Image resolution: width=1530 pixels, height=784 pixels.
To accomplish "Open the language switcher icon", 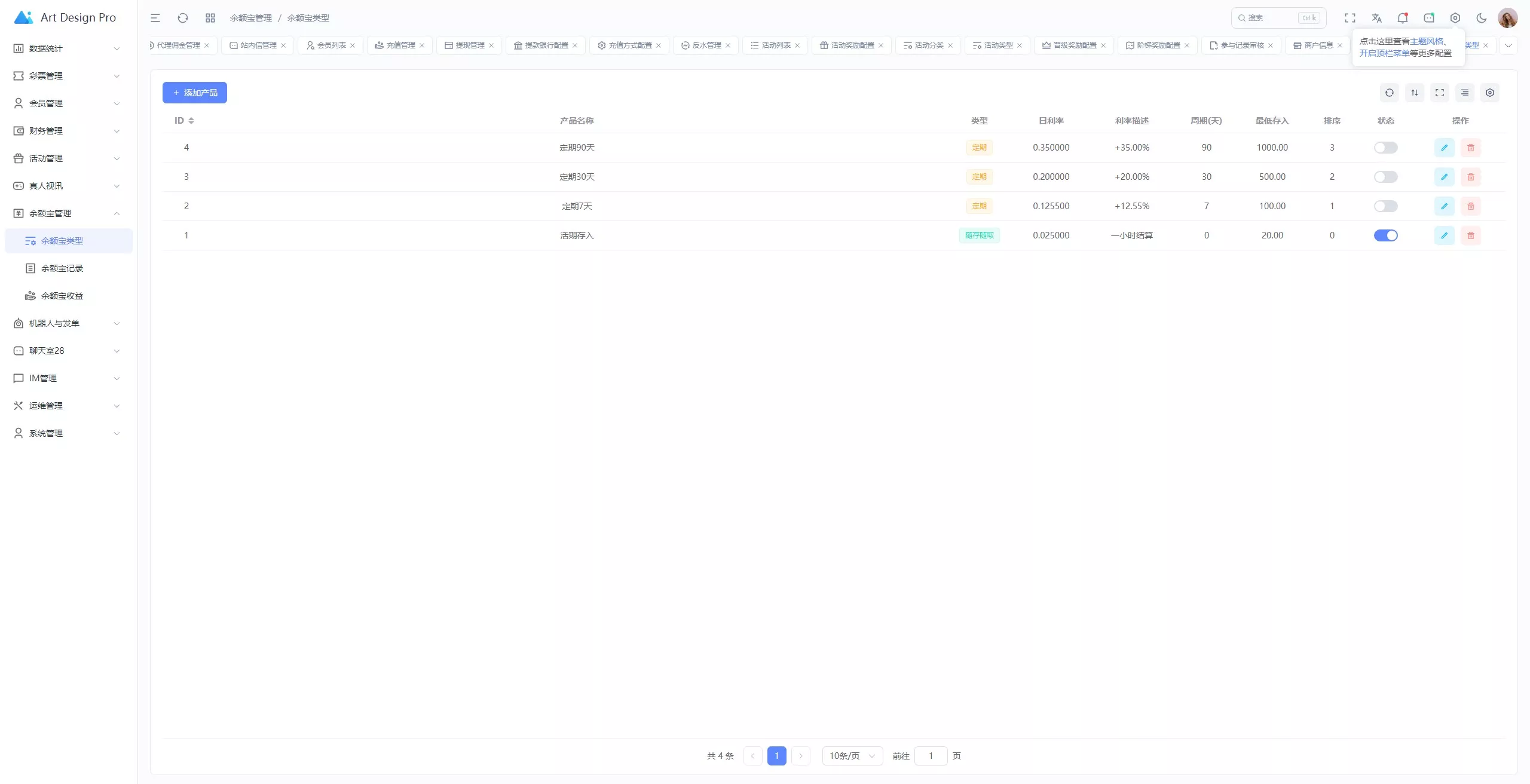I will point(1376,17).
